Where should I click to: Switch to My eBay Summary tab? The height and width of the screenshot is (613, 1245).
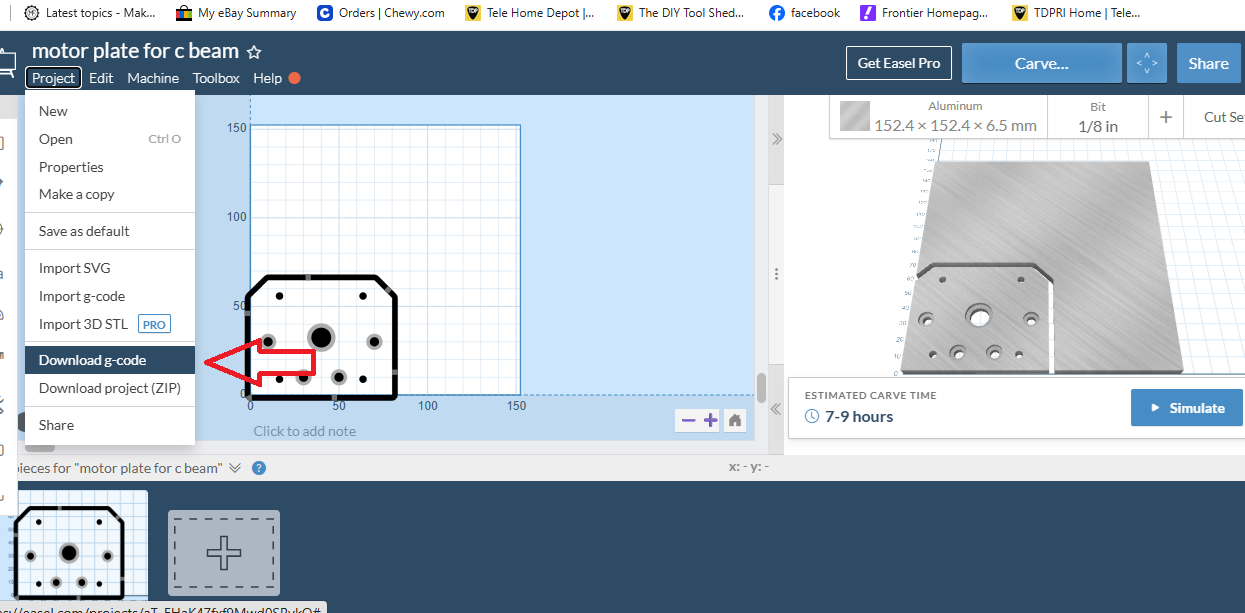point(236,13)
